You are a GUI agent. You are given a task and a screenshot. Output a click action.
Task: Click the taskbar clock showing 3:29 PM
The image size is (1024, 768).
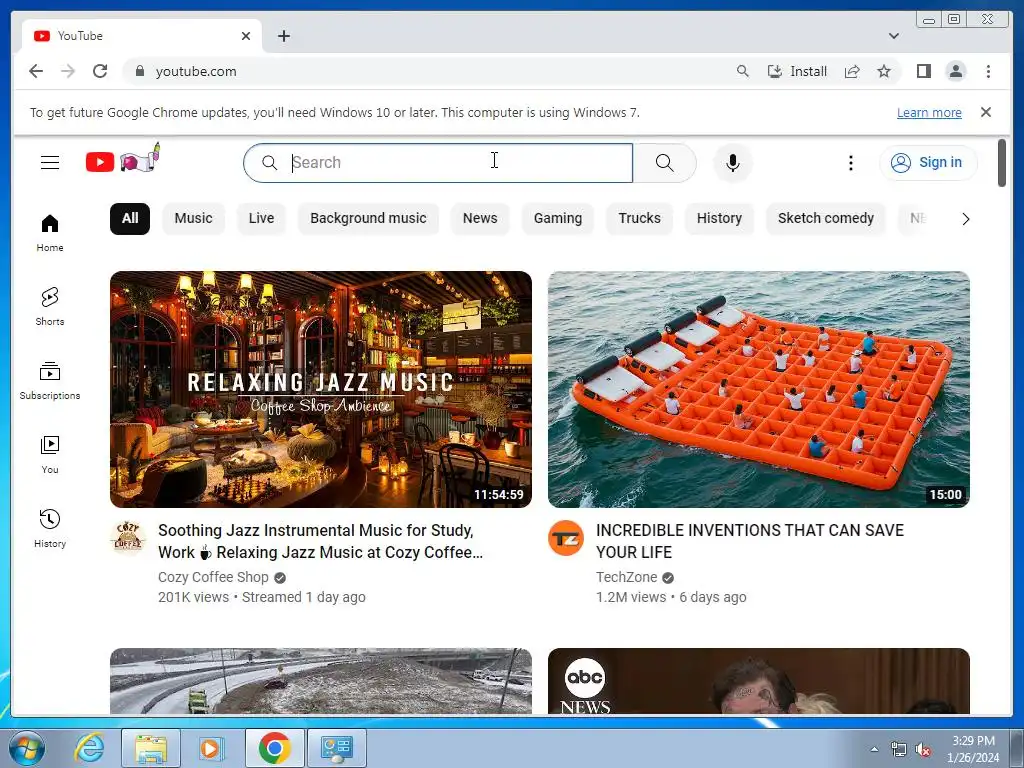click(x=973, y=749)
